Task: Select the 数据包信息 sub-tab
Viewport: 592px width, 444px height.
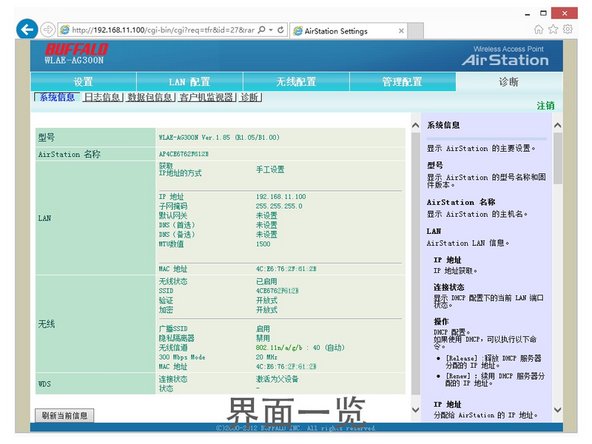Action: (150, 97)
